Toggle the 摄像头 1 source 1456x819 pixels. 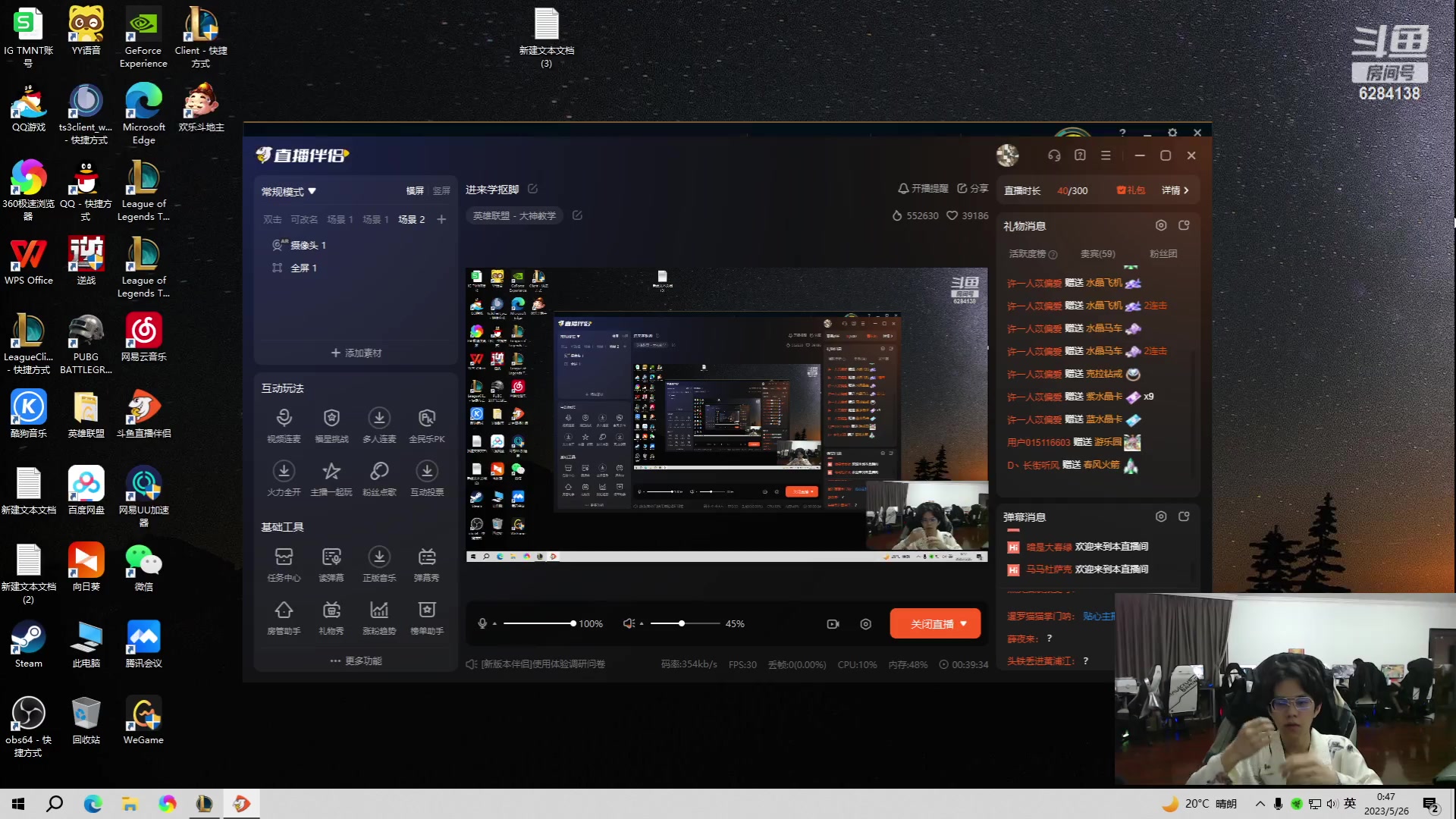pos(300,245)
